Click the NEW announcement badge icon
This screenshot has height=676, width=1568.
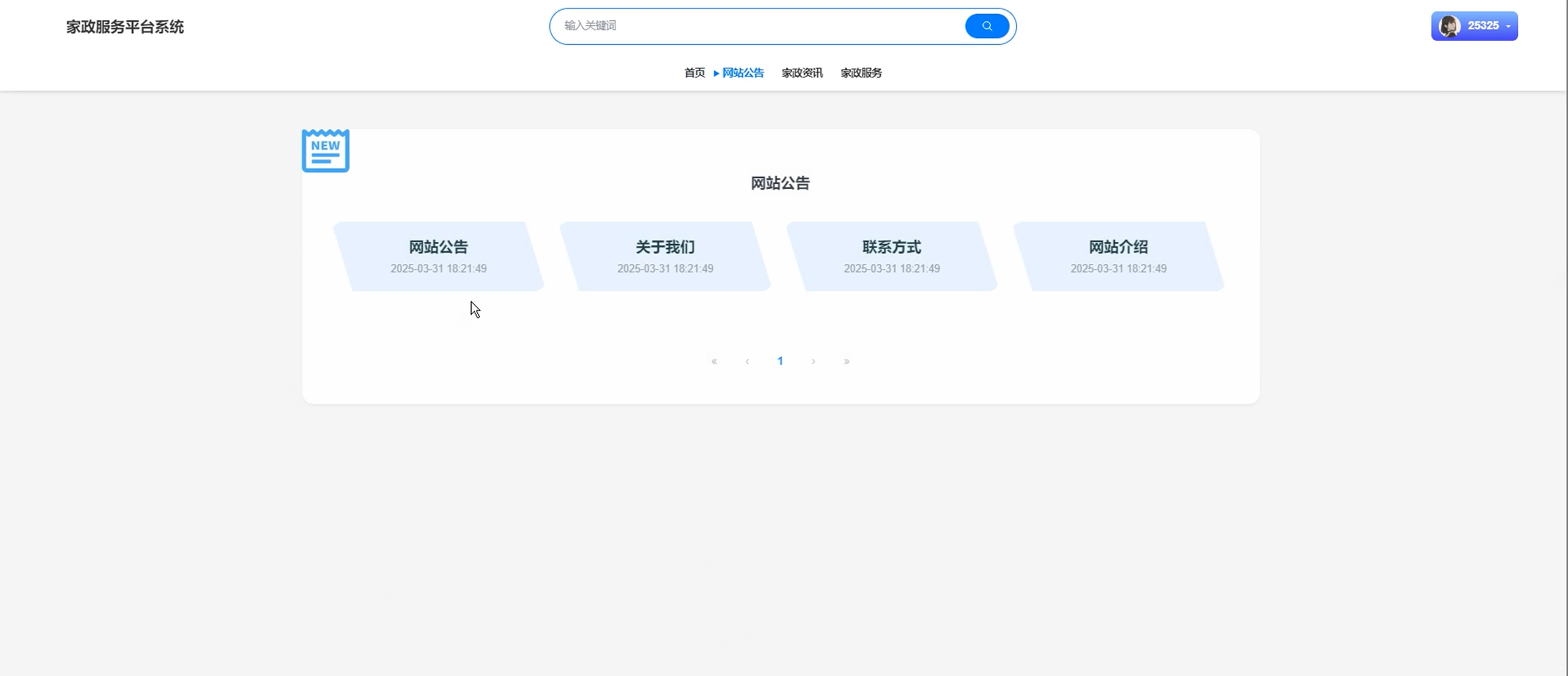tap(325, 151)
